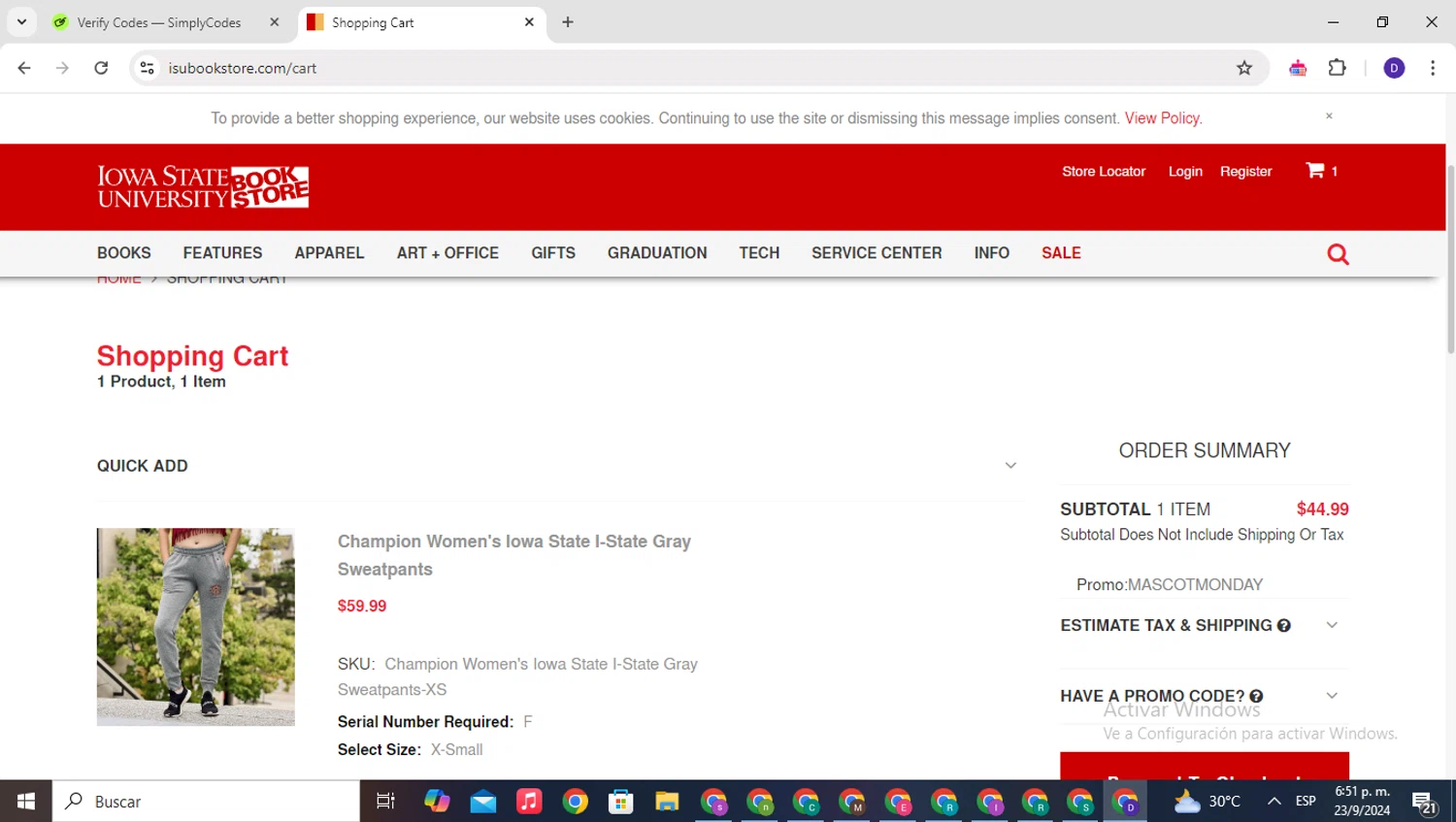This screenshot has height=822, width=1456.
Task: Open Task View on the taskbar
Action: (385, 801)
